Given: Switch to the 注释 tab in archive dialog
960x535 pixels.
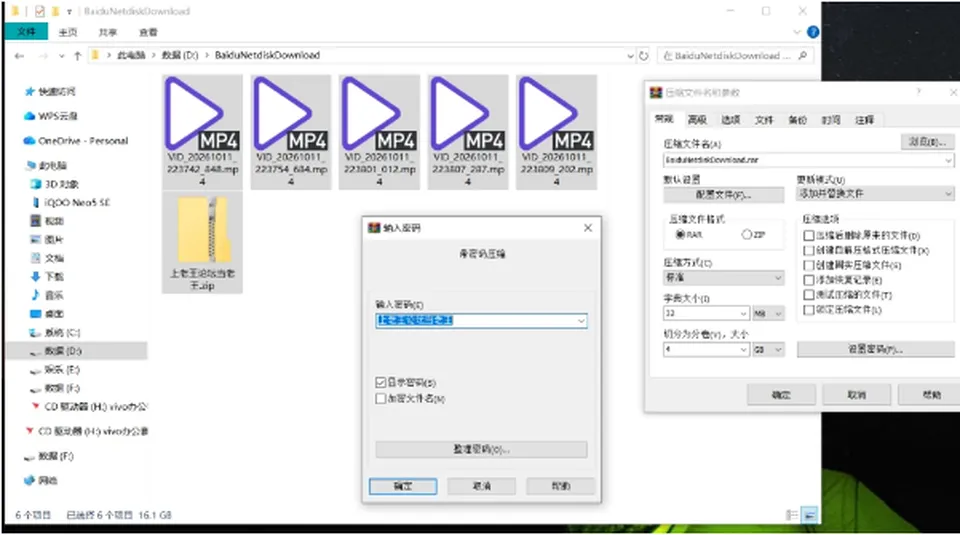Looking at the screenshot, I should [x=864, y=120].
